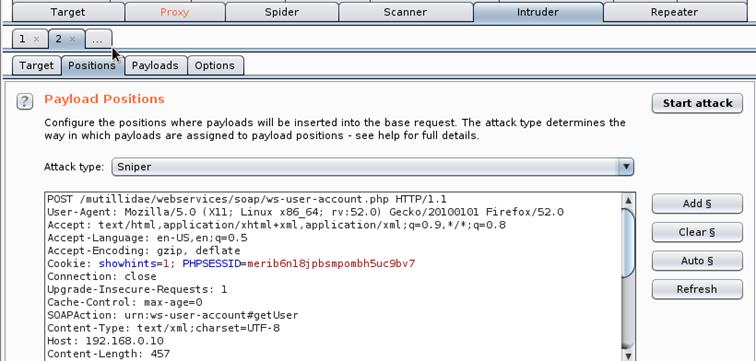This screenshot has width=756, height=361.
Task: Select the Sniper attack type combo box
Action: pos(373,167)
